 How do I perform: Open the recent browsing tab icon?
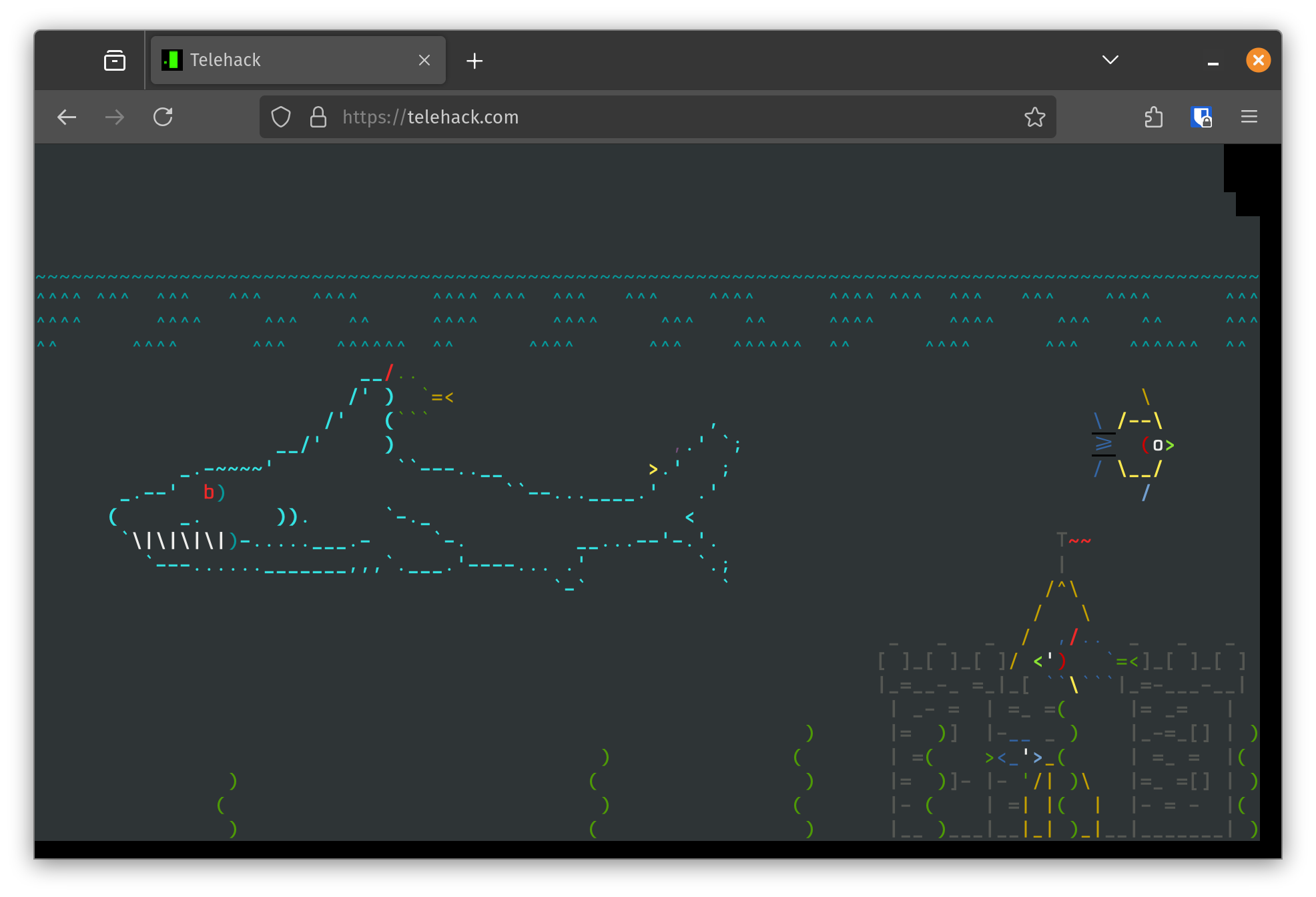(x=115, y=61)
